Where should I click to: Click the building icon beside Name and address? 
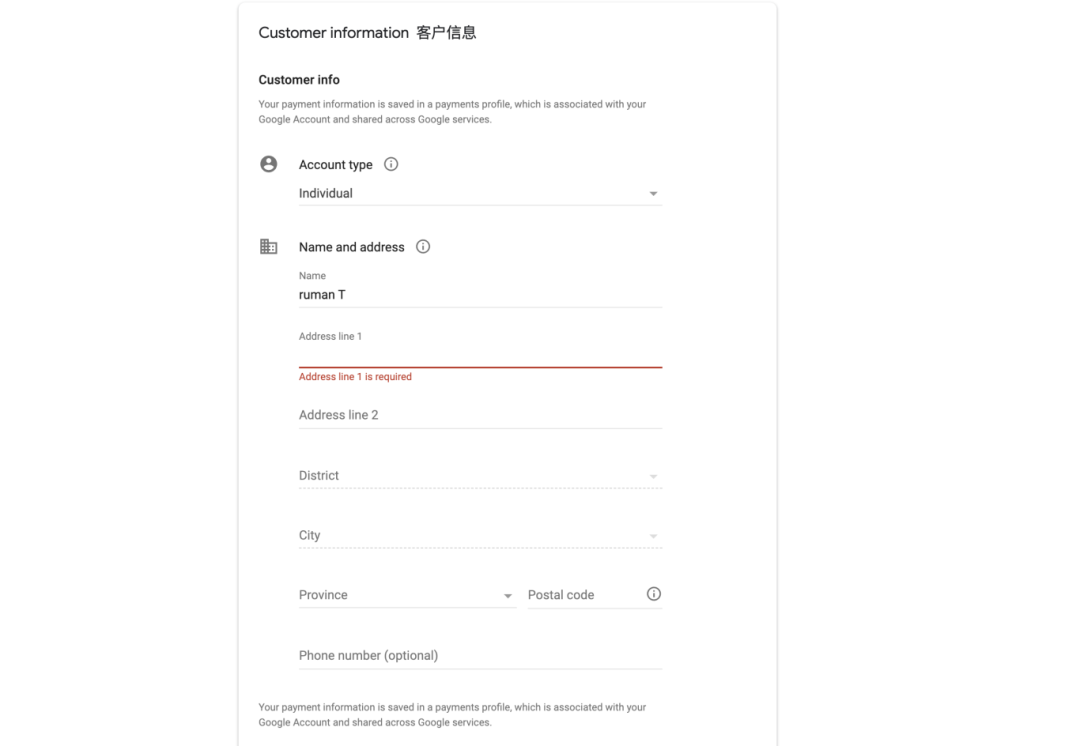[x=269, y=246]
